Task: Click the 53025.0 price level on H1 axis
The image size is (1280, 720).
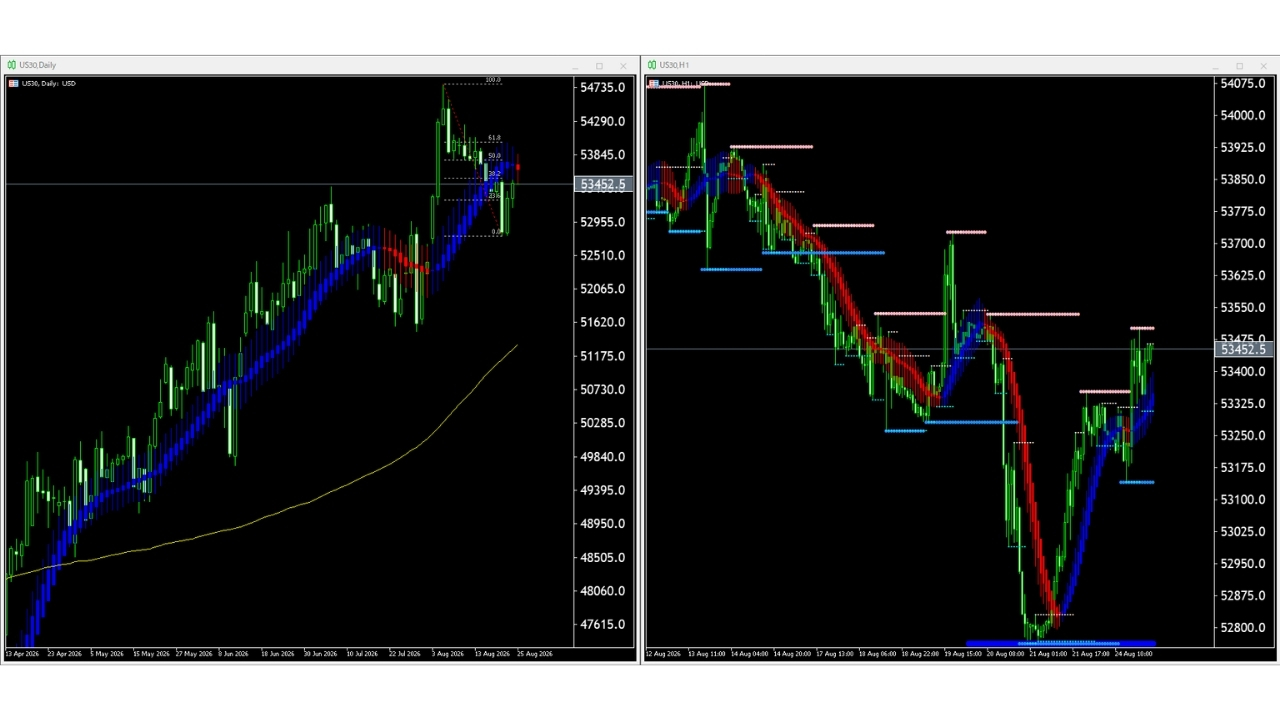Action: pyautogui.click(x=1243, y=532)
